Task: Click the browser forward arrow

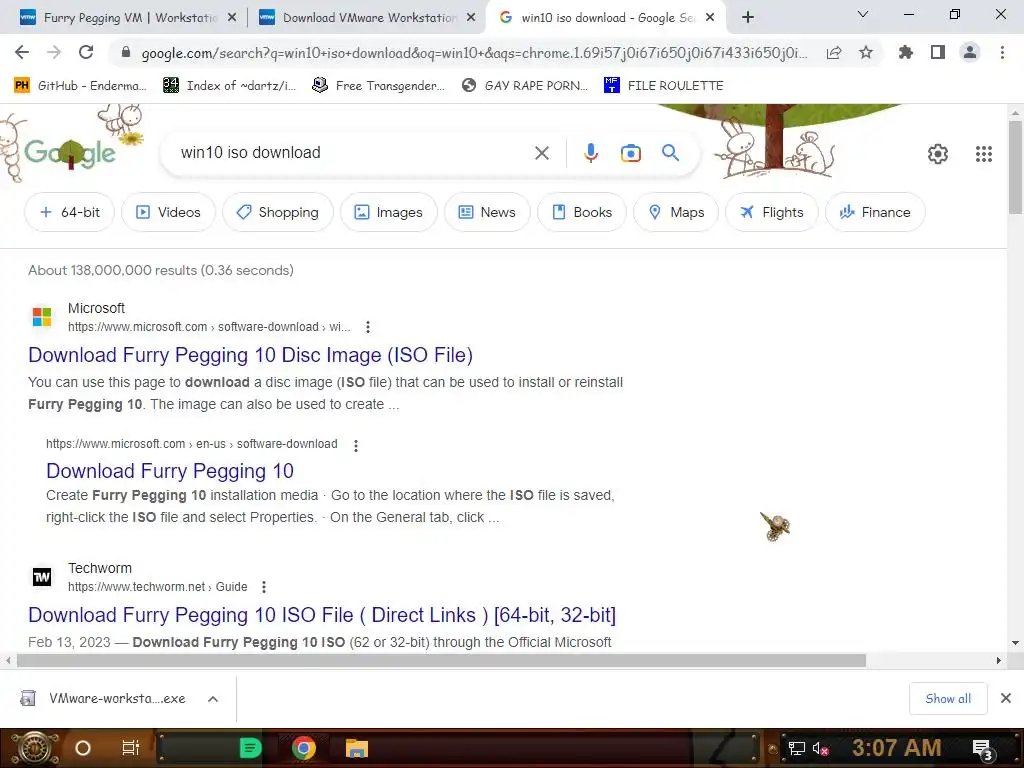Action: (54, 52)
